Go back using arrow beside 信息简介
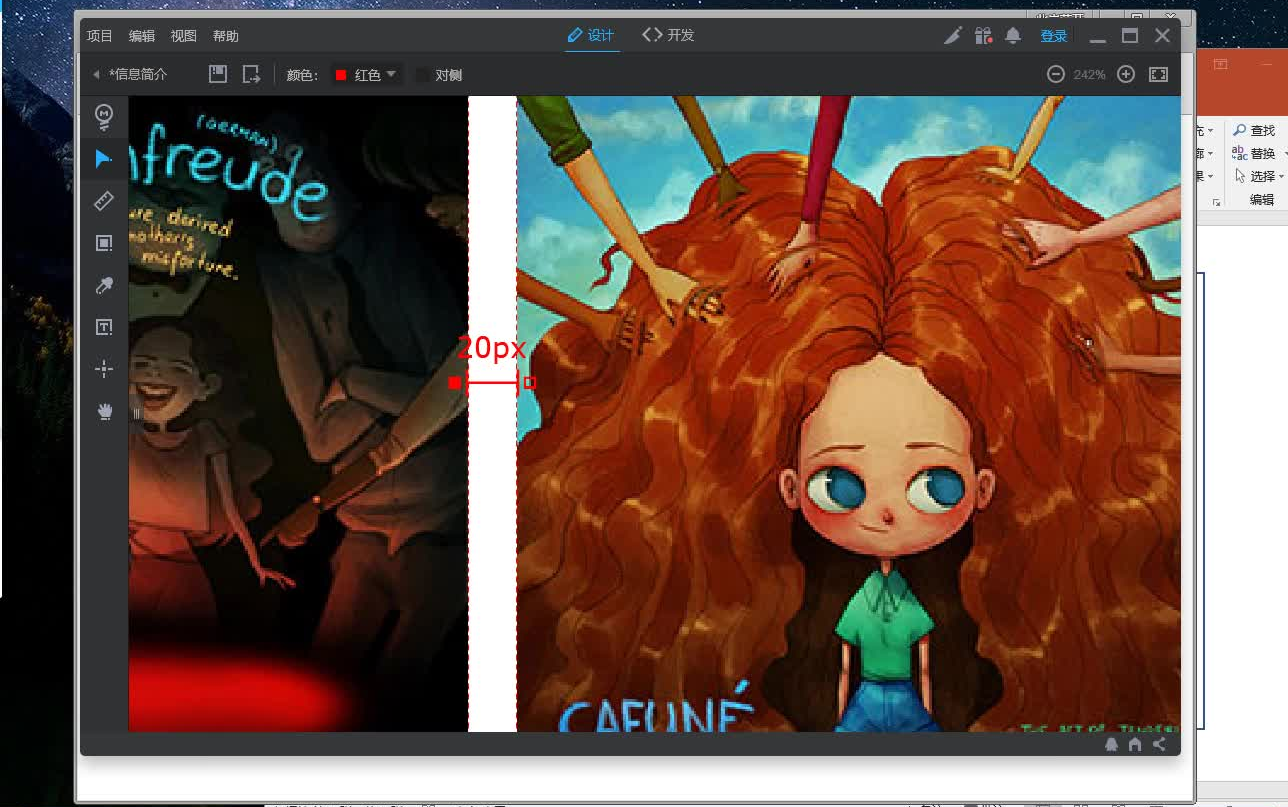The width and height of the screenshot is (1288, 807). tap(96, 75)
